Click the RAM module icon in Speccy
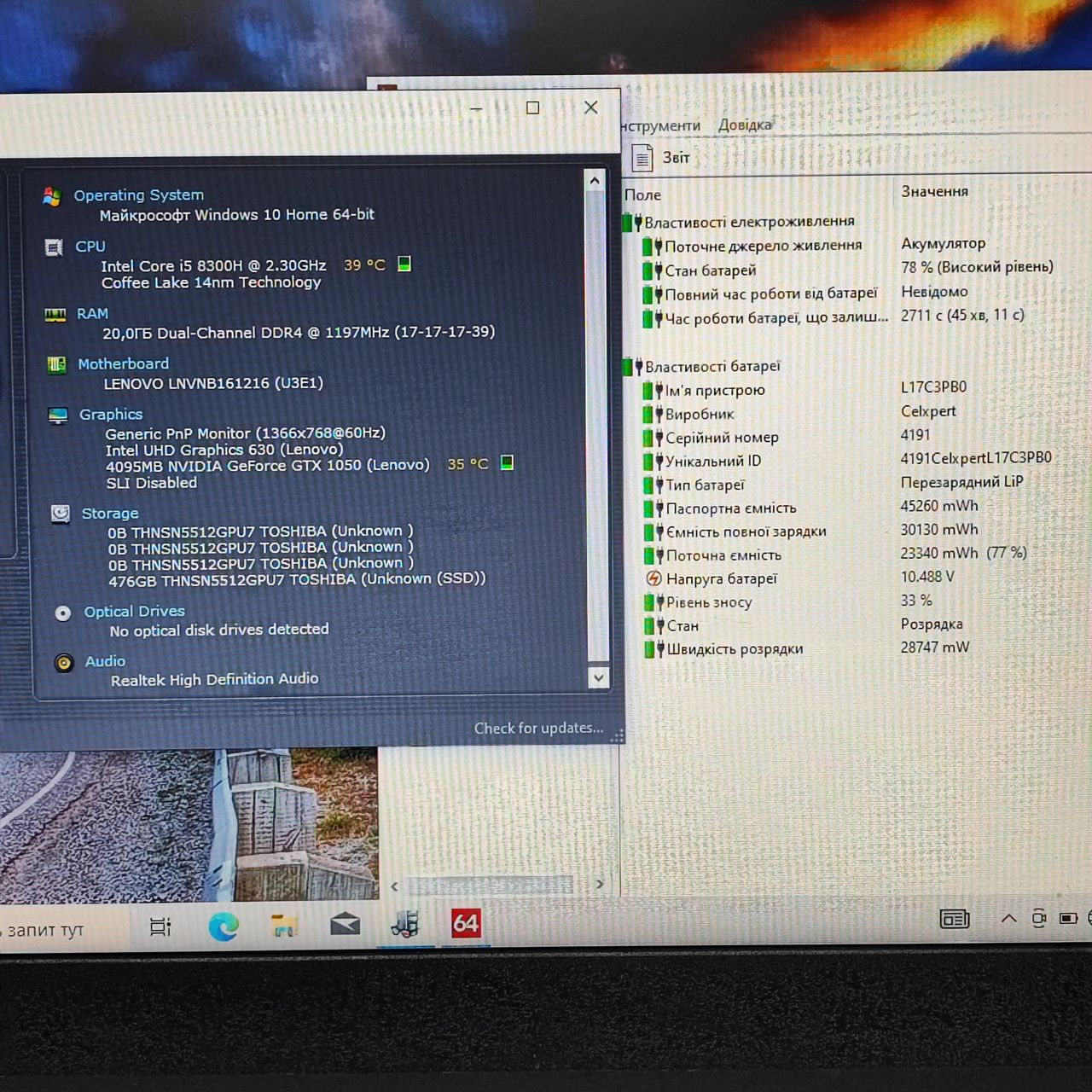 [55, 315]
